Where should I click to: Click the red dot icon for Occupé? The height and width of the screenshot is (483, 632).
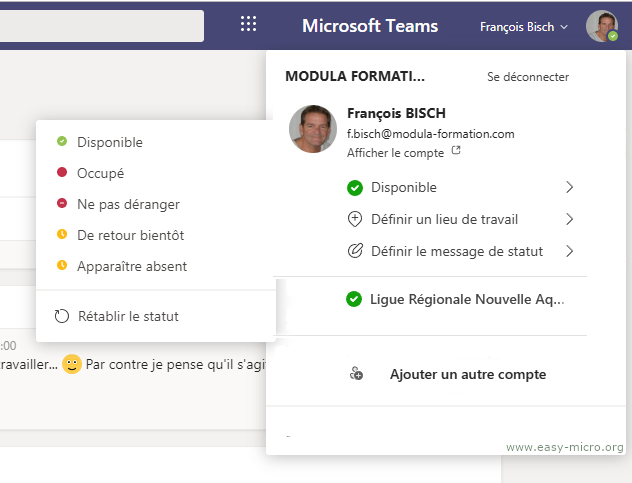pyautogui.click(x=62, y=172)
